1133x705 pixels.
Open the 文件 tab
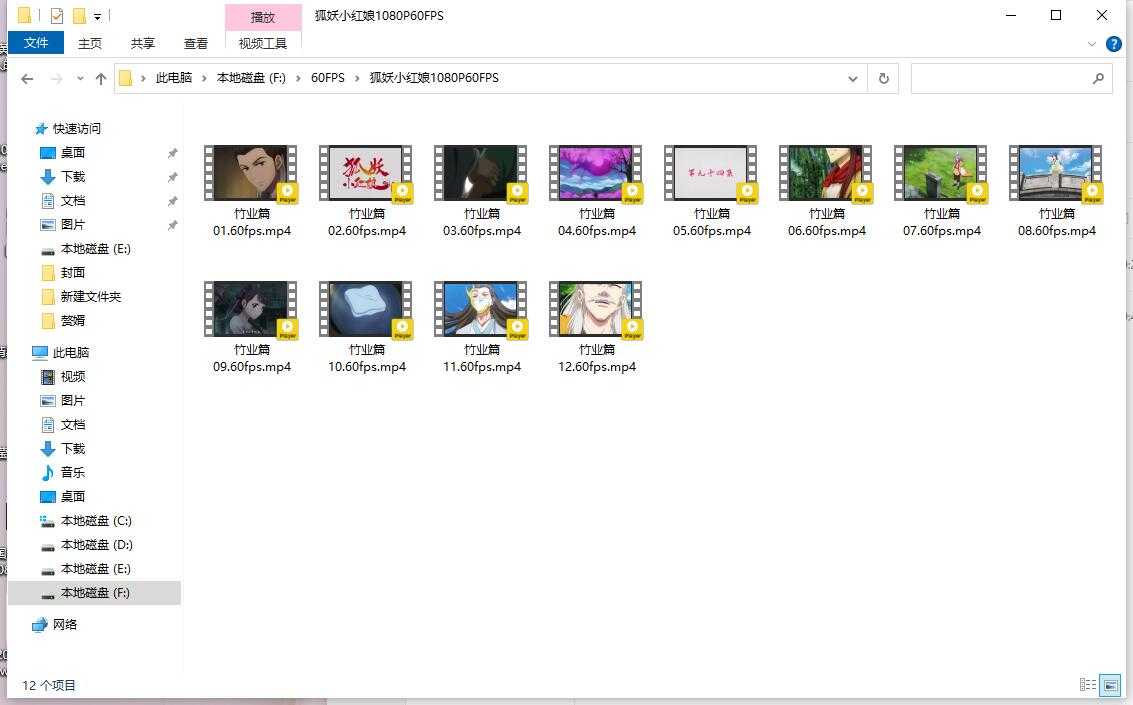(x=35, y=43)
